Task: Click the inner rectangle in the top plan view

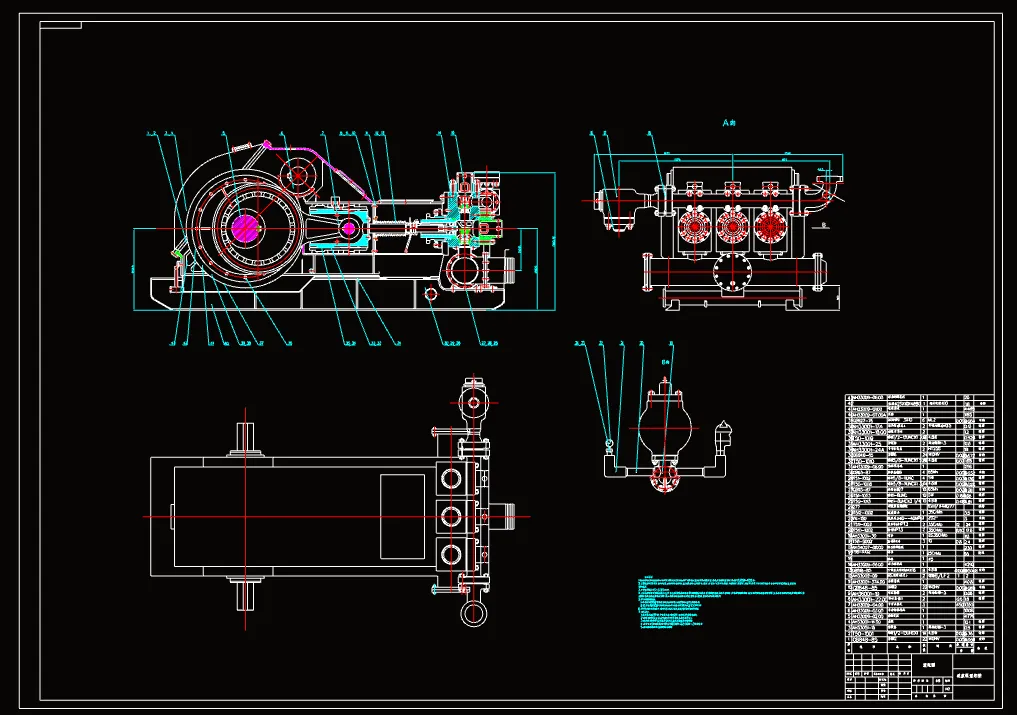Action: (x=402, y=516)
